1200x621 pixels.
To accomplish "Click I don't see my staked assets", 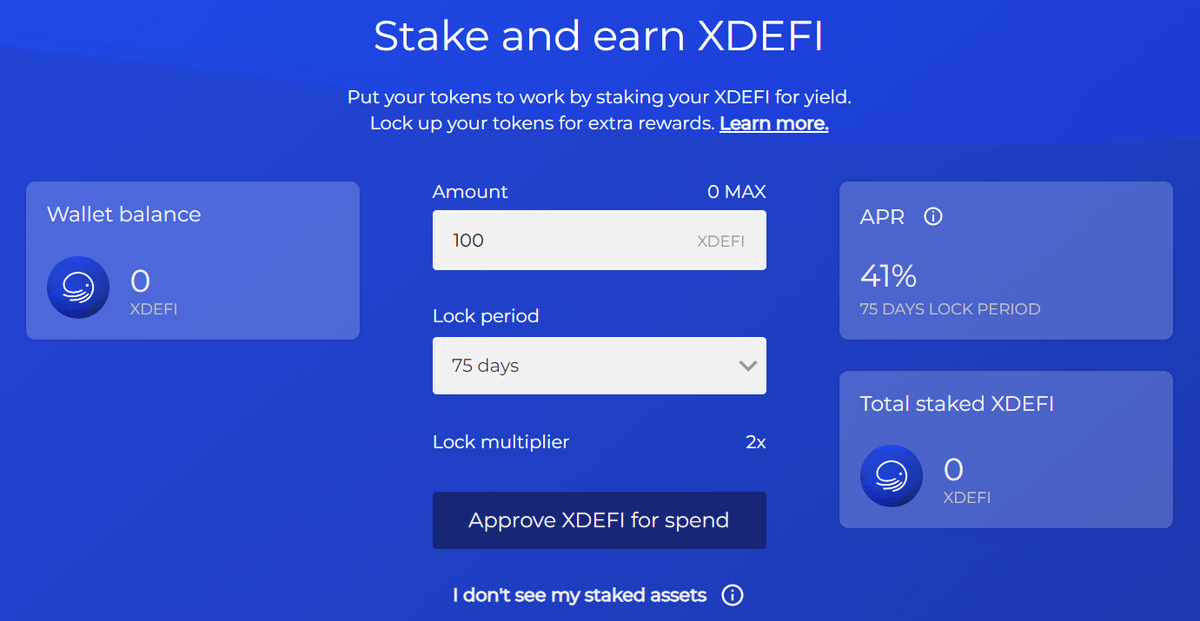I will [579, 596].
